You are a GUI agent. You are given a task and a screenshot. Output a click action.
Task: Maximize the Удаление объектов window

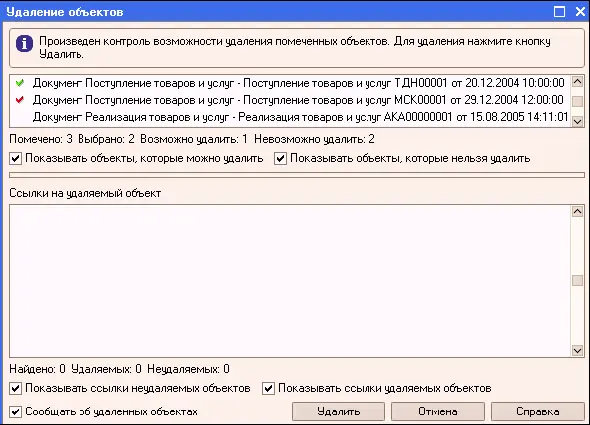[560, 12]
